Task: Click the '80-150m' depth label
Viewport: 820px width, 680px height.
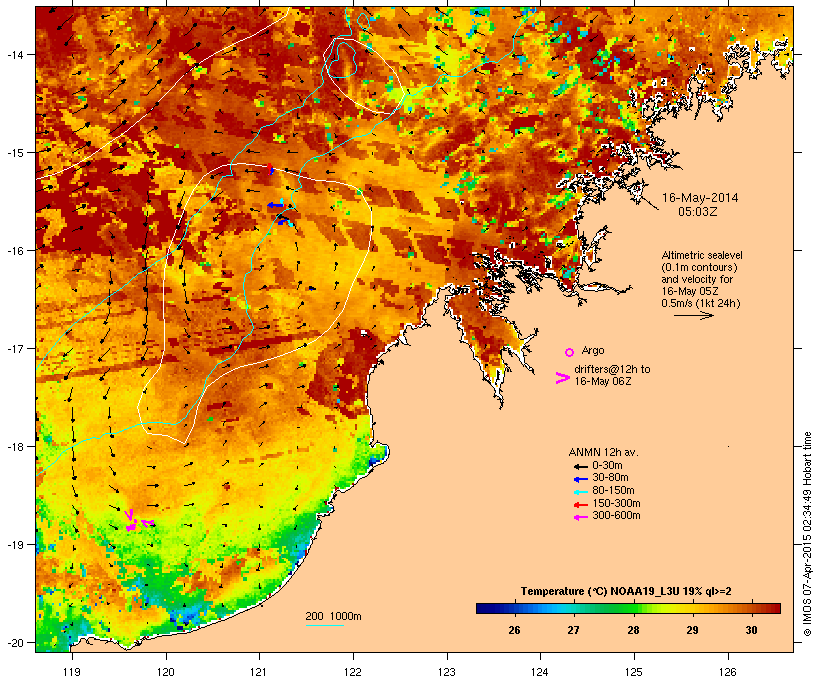Action: point(613,491)
